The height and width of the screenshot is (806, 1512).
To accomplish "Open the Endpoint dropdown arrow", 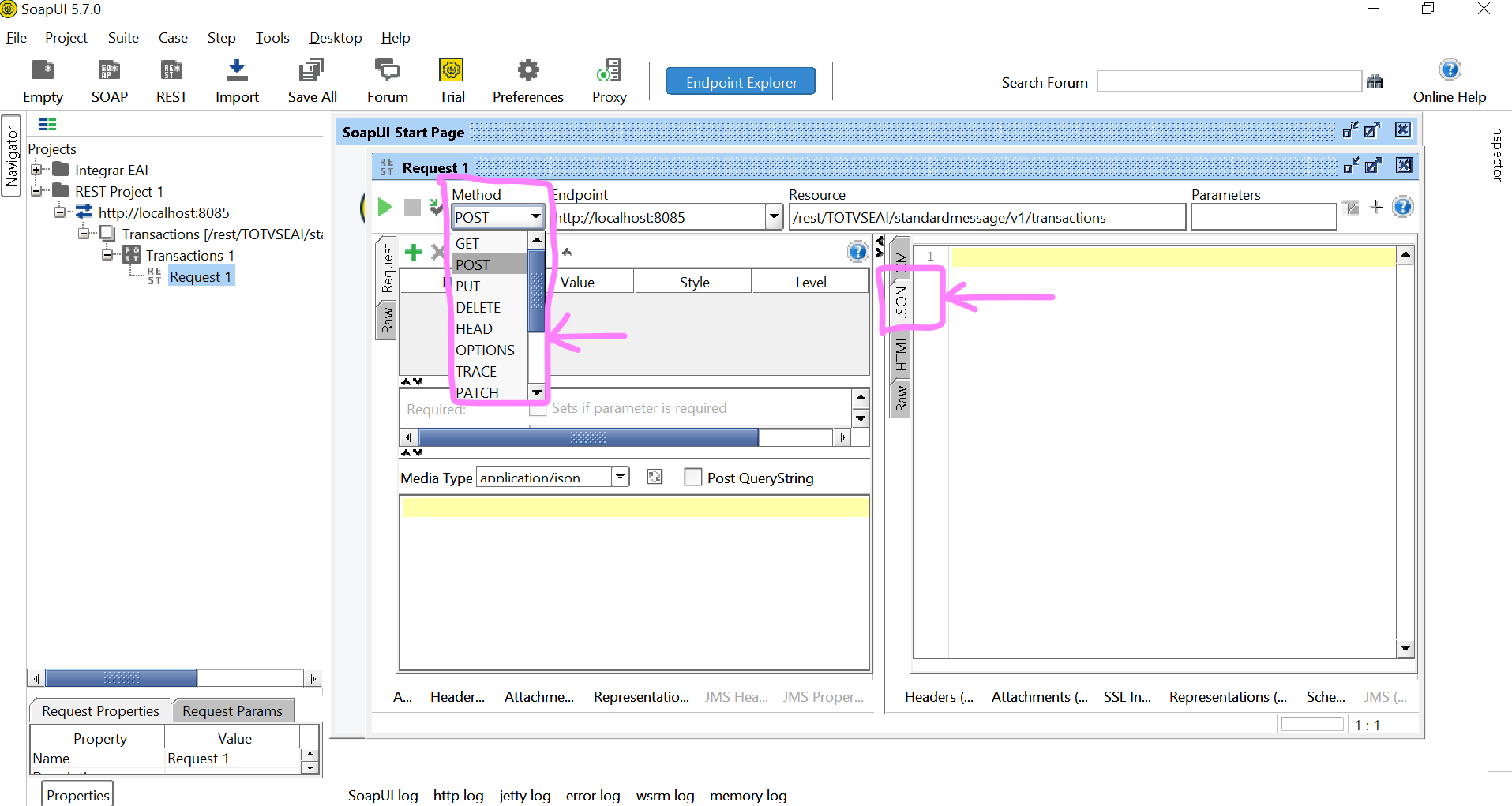I will 774,217.
